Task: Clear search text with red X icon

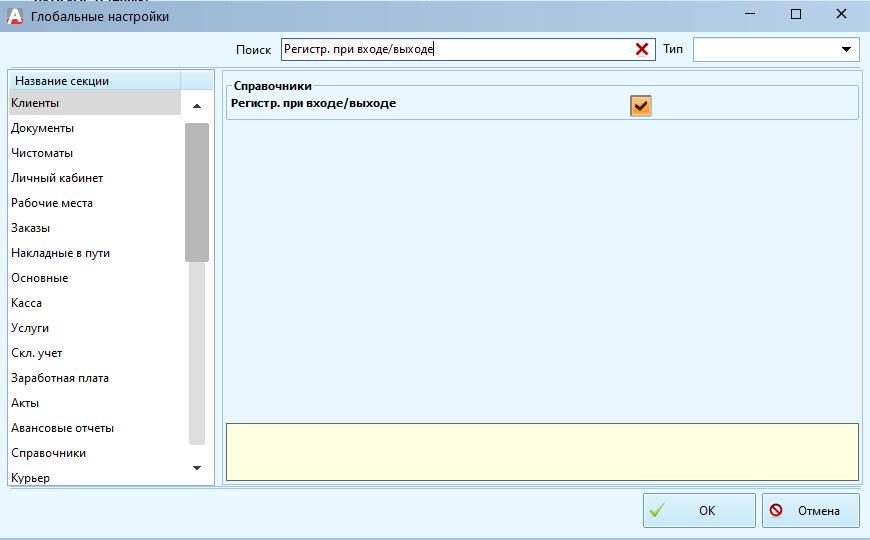Action: (x=642, y=49)
